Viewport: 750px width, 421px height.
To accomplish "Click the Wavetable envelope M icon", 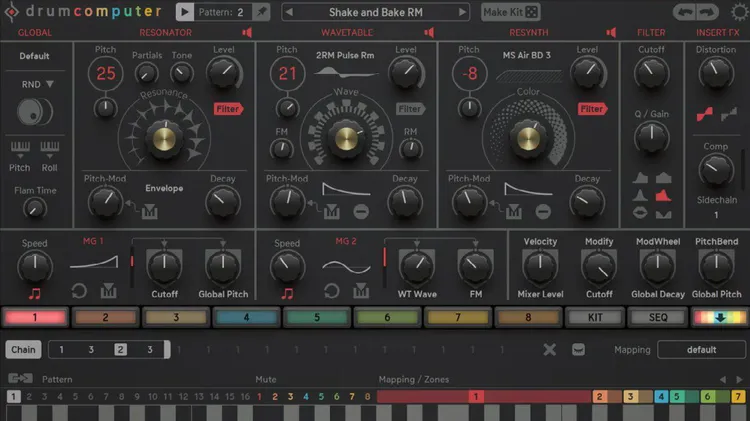I will (331, 211).
